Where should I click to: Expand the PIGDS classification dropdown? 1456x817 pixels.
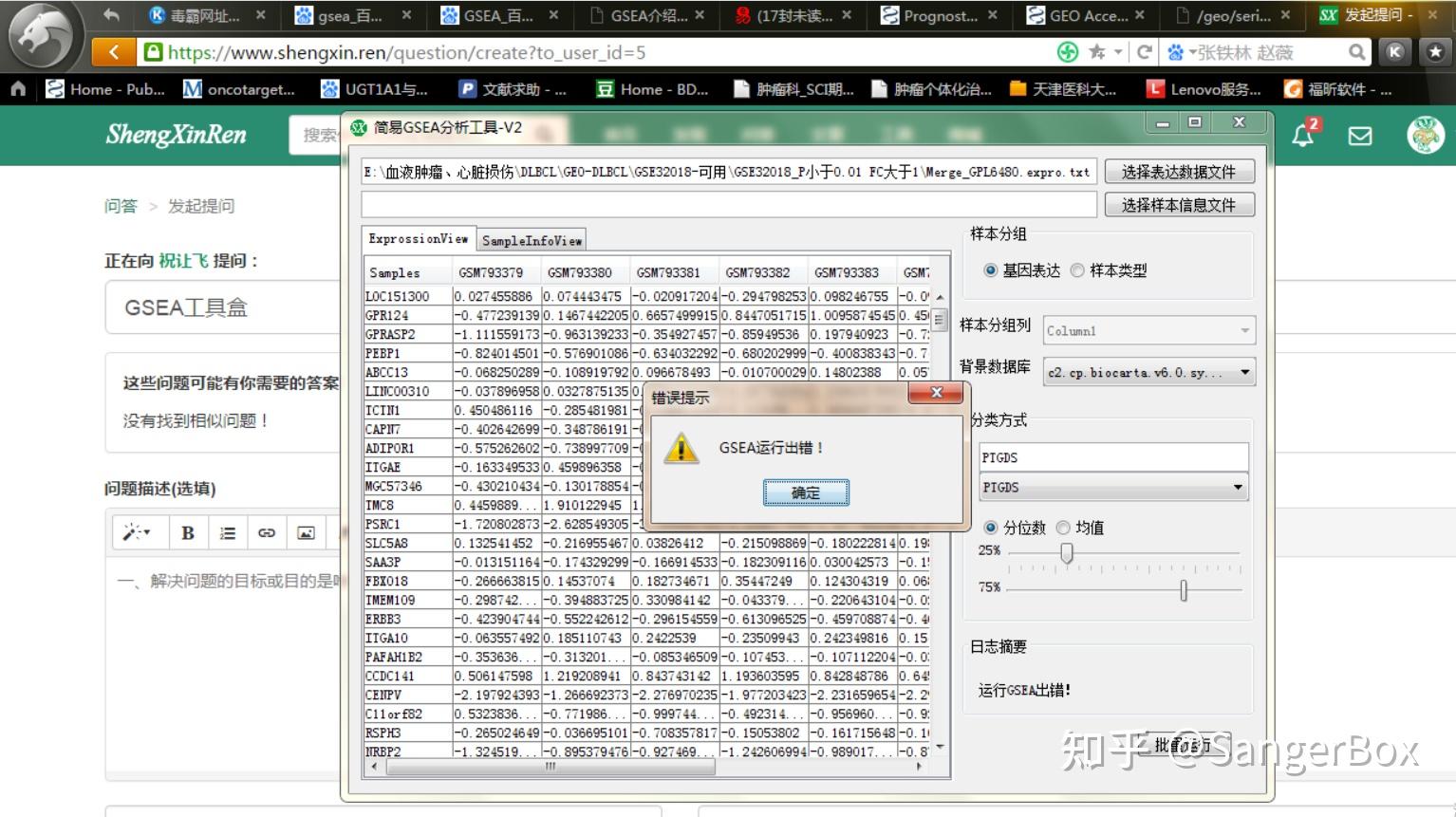1237,487
